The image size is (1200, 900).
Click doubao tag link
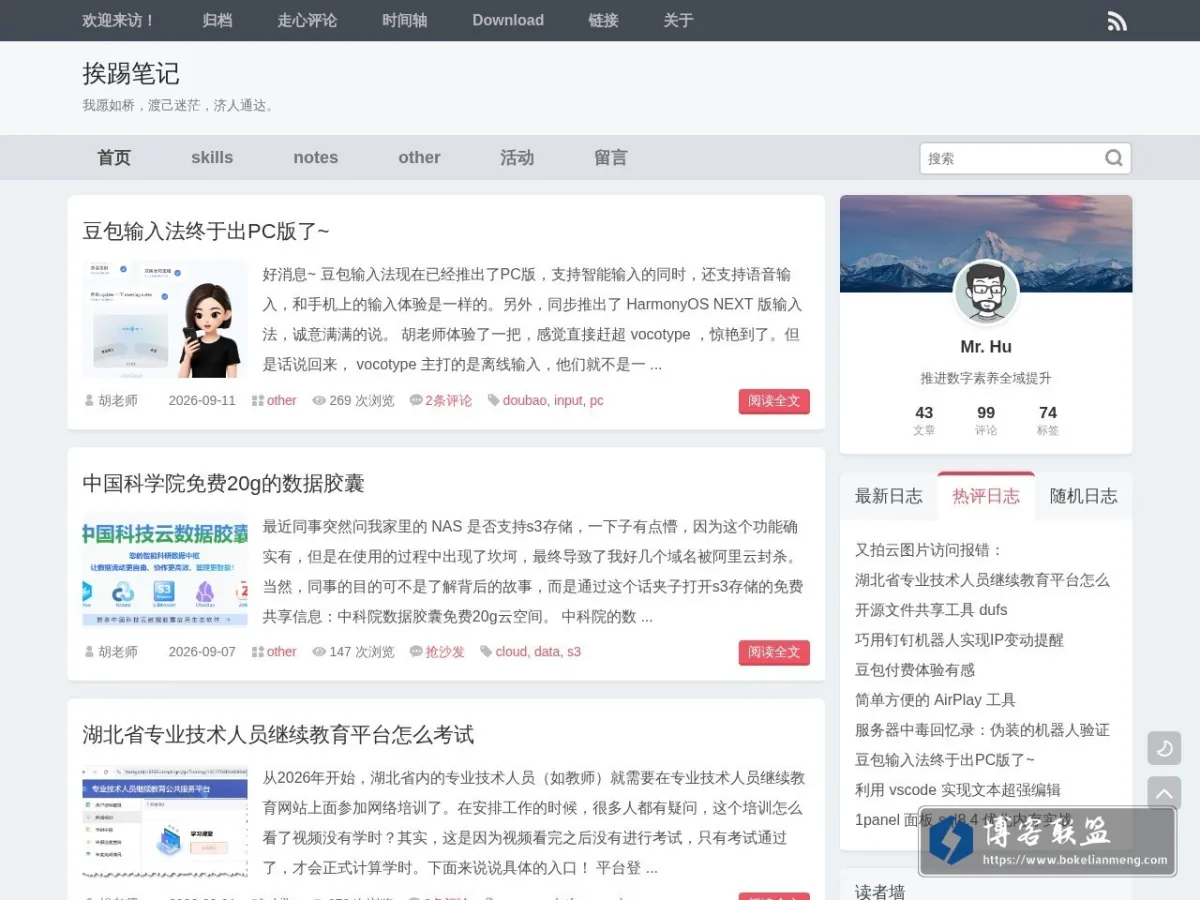(x=524, y=401)
